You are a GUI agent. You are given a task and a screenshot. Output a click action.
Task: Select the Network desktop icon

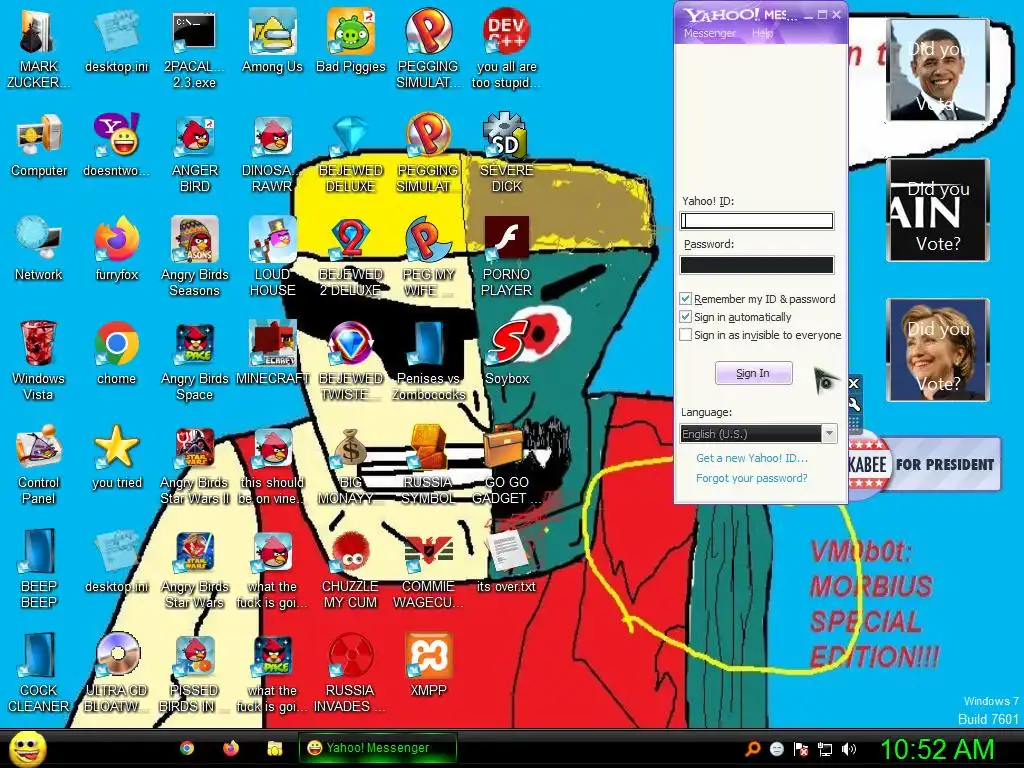point(39,249)
